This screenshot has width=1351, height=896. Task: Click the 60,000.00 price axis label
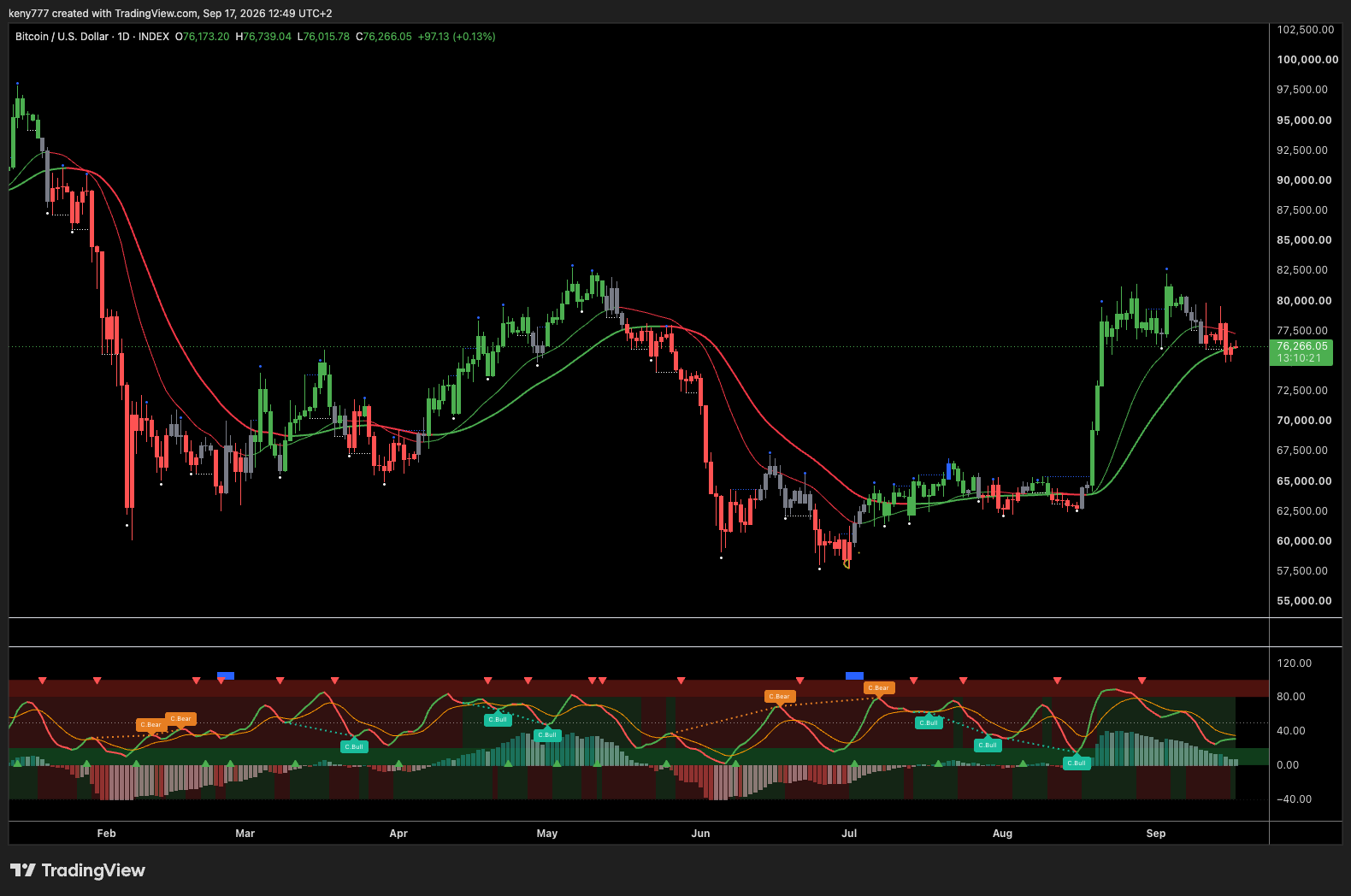click(x=1304, y=541)
